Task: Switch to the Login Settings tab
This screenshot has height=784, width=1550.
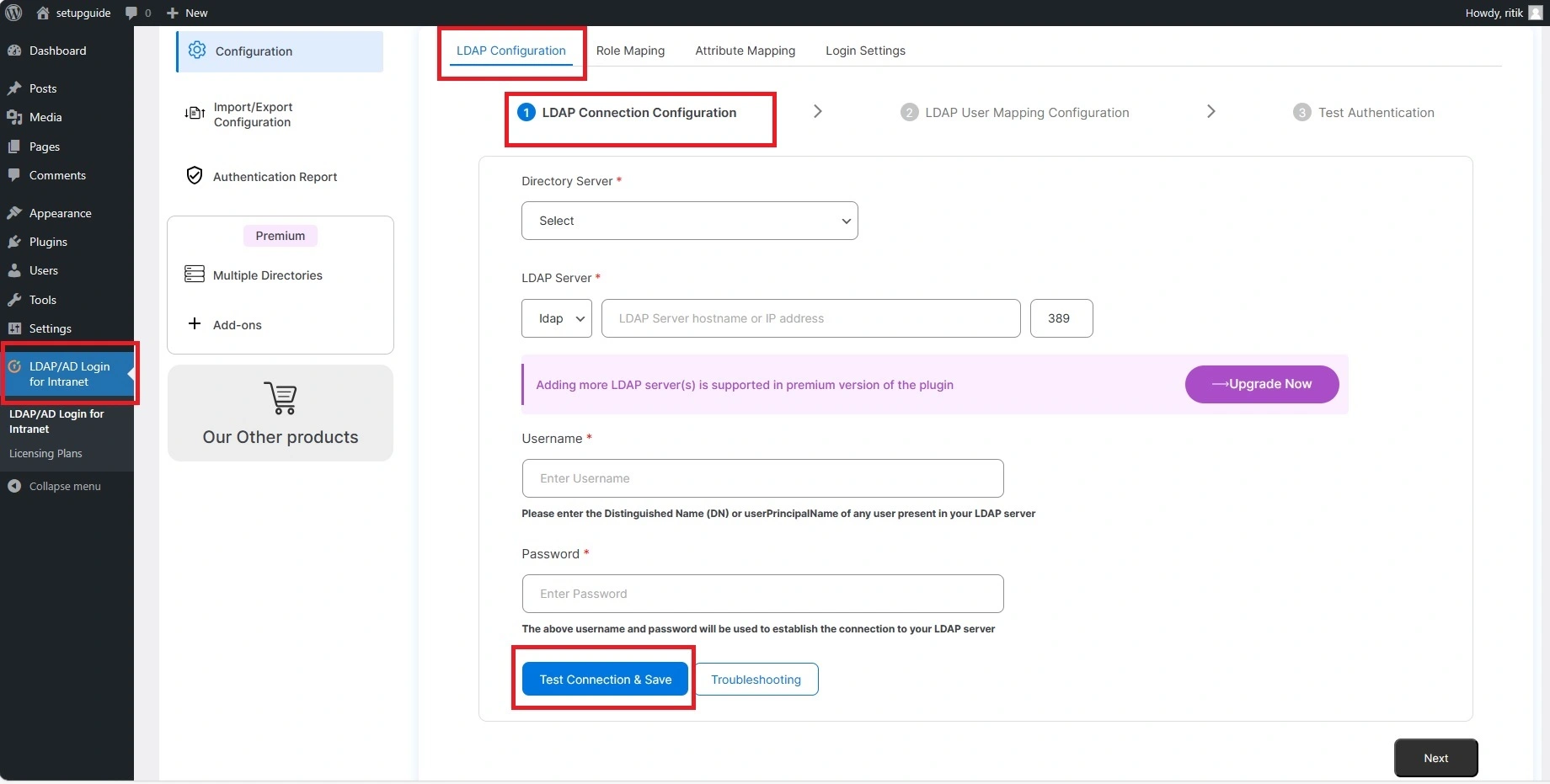Action: pyautogui.click(x=865, y=51)
